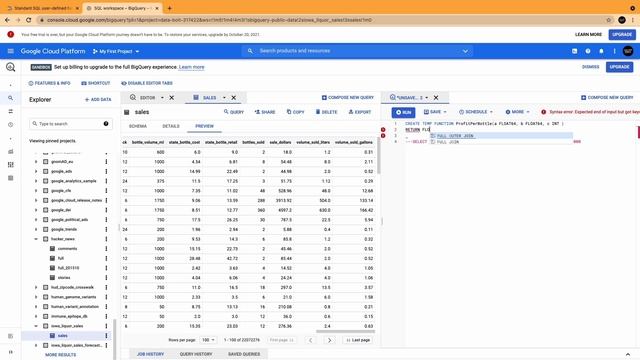Click the user account avatar in top bar
Screen dimensions: 640x360
628,51
